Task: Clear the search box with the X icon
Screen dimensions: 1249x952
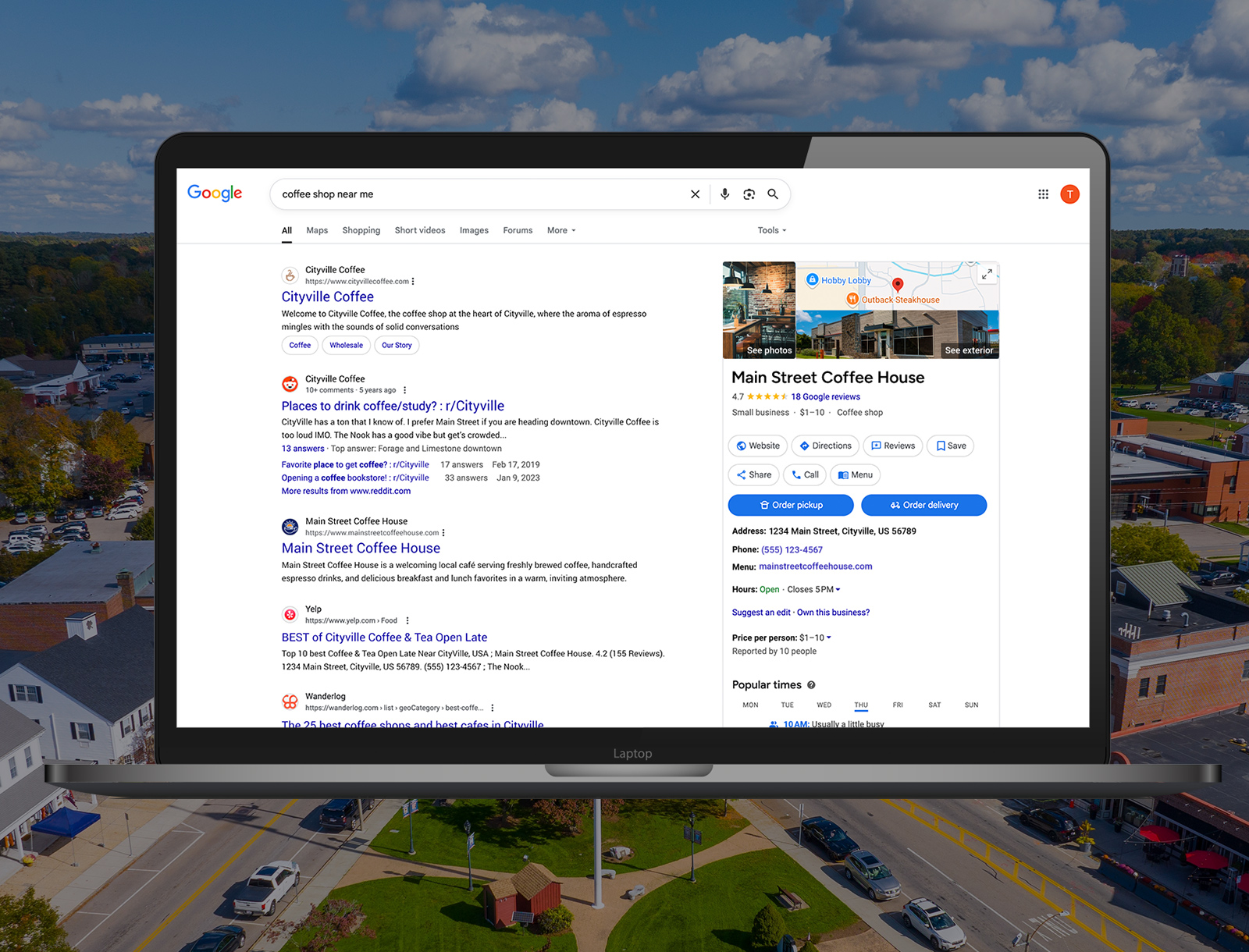Action: click(x=695, y=194)
